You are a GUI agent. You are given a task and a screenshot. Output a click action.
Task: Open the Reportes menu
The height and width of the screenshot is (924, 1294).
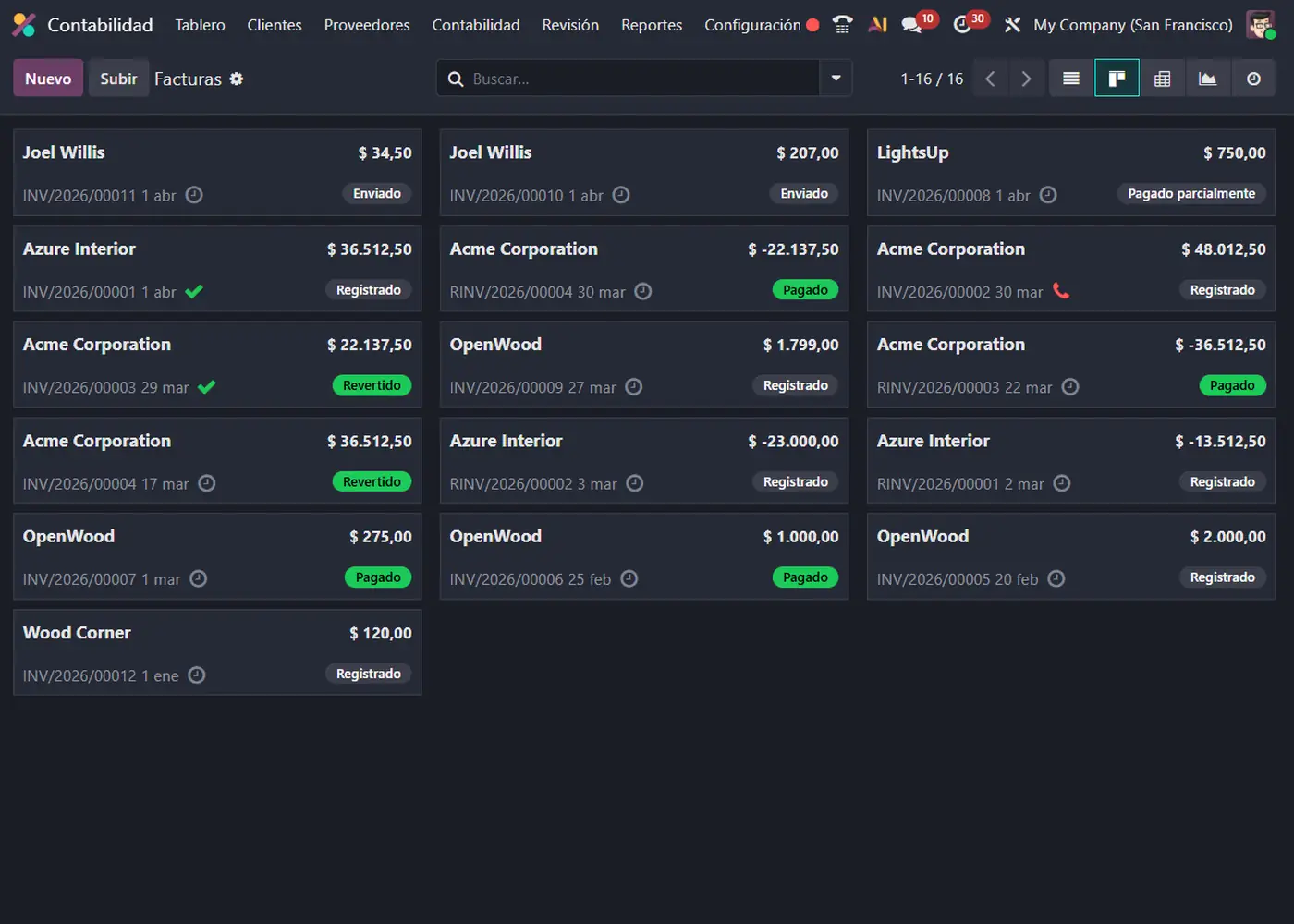click(x=652, y=25)
